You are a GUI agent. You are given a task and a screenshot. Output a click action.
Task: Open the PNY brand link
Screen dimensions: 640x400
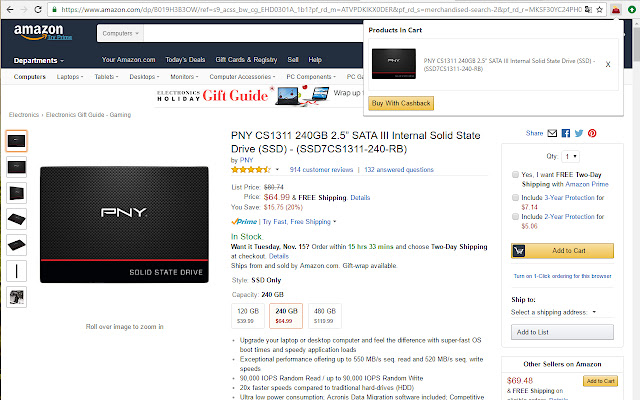click(x=246, y=160)
